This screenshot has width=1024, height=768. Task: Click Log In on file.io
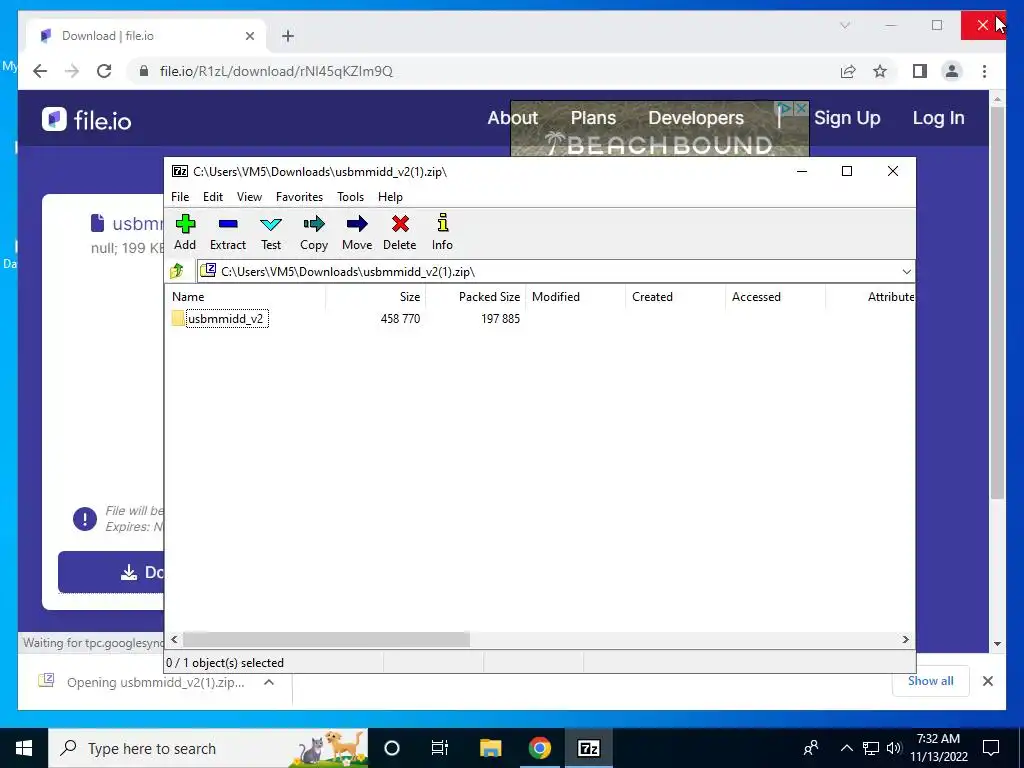pos(938,118)
